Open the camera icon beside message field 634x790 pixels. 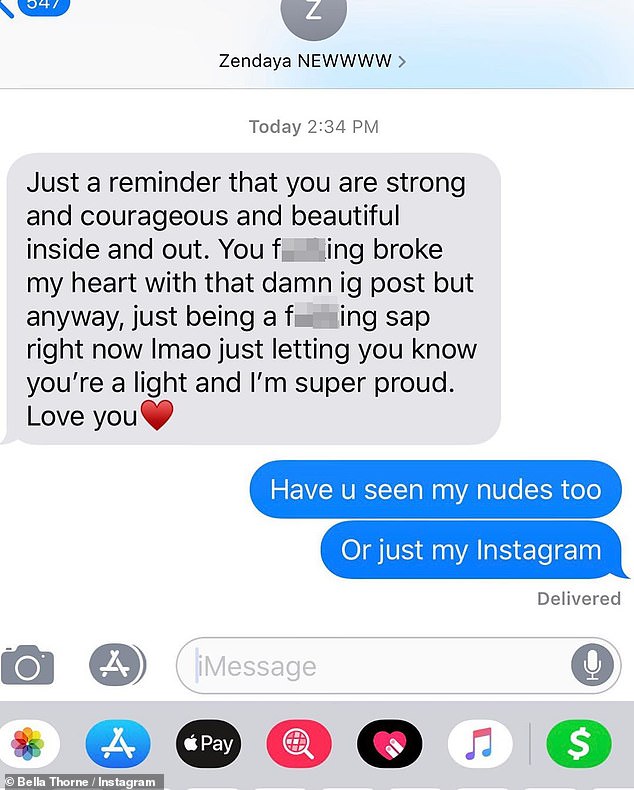27,665
